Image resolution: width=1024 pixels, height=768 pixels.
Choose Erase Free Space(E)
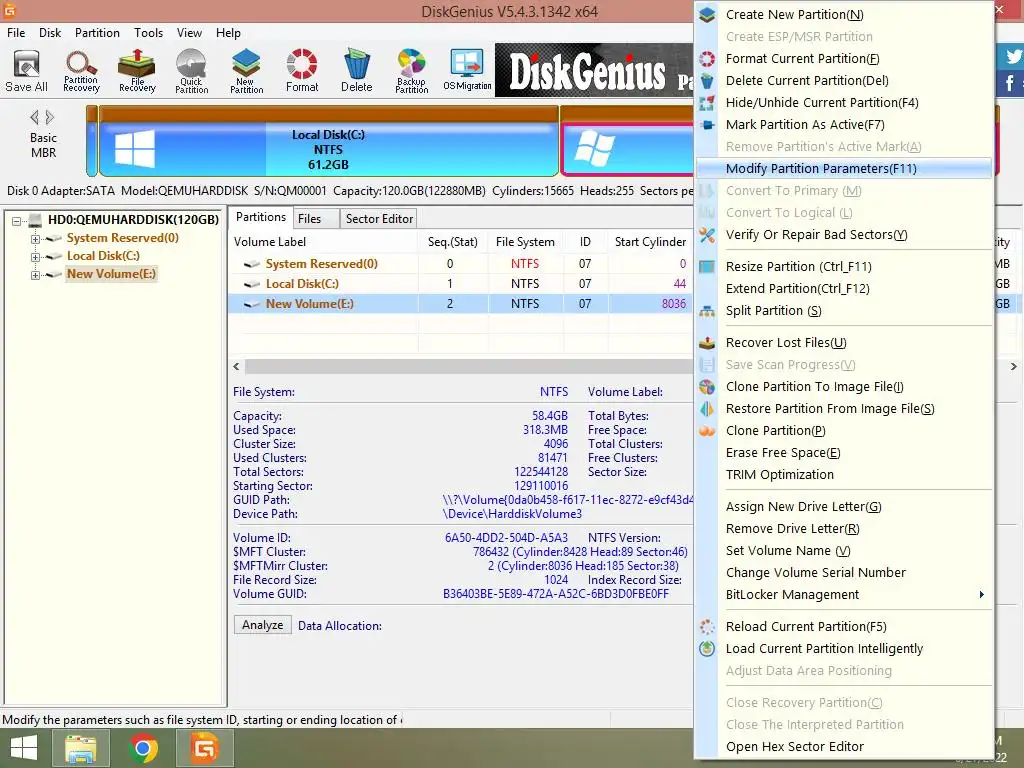844,453
